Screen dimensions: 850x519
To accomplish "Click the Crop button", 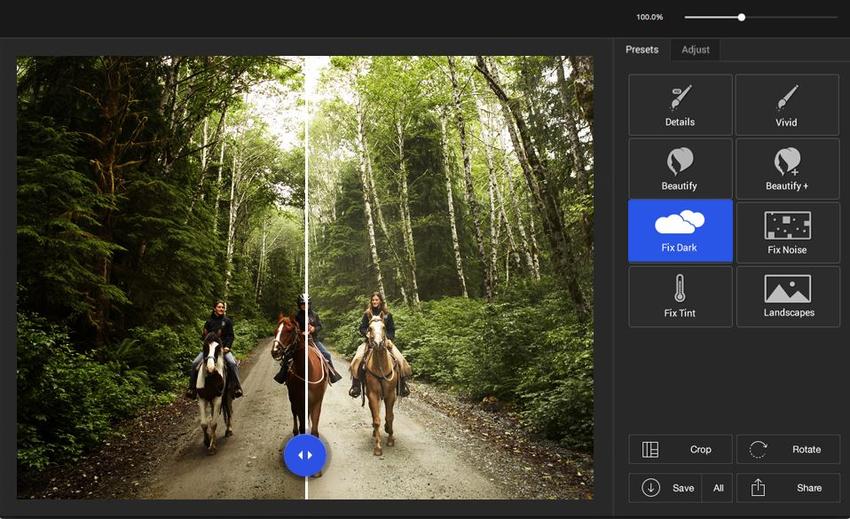I will 680,450.
